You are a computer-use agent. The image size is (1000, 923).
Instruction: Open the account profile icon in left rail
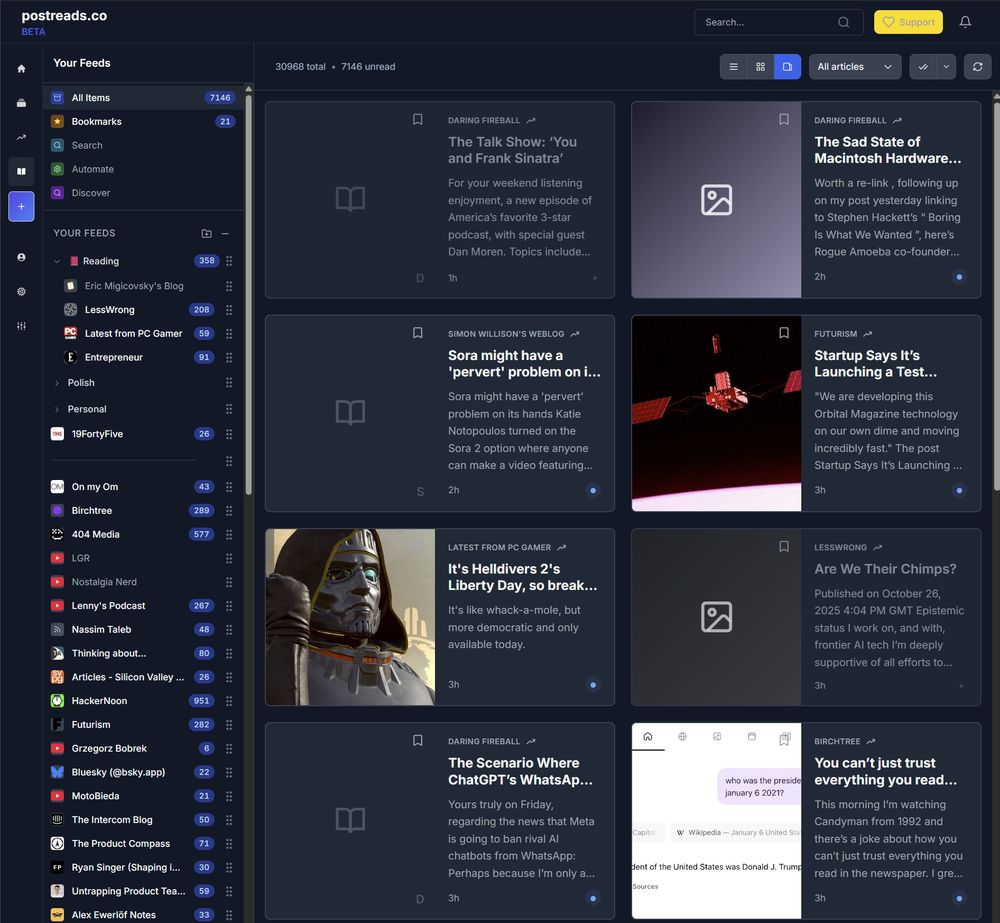click(x=21, y=257)
